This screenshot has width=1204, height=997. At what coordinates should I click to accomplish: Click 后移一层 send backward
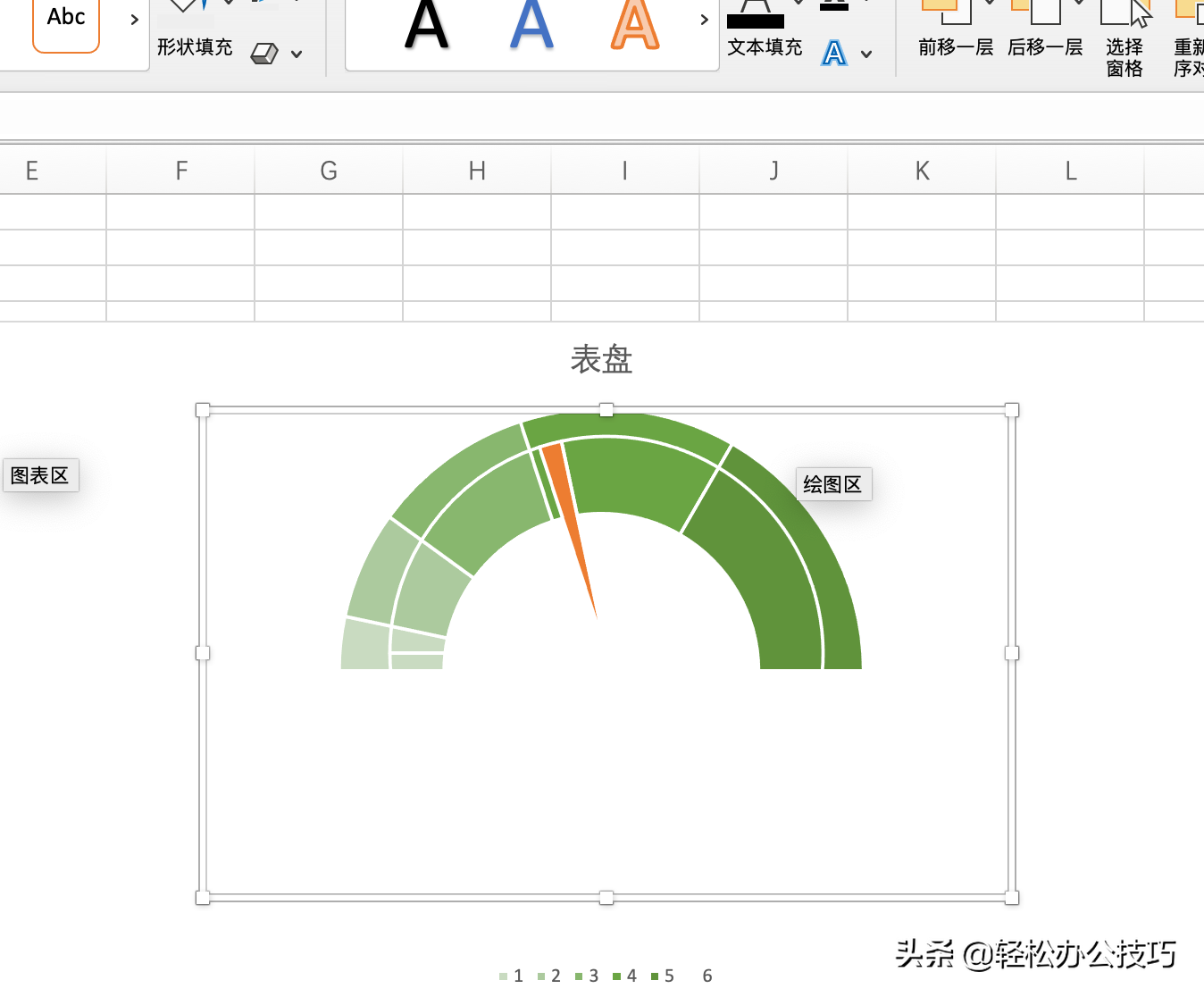[1045, 47]
